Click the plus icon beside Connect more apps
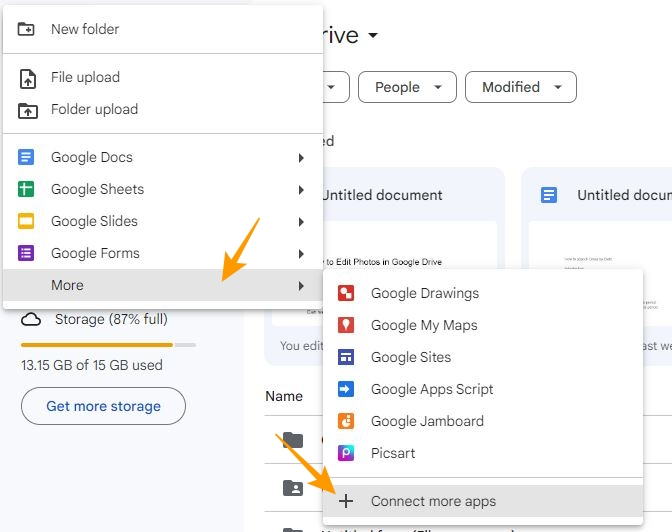The height and width of the screenshot is (532, 672). (x=346, y=501)
